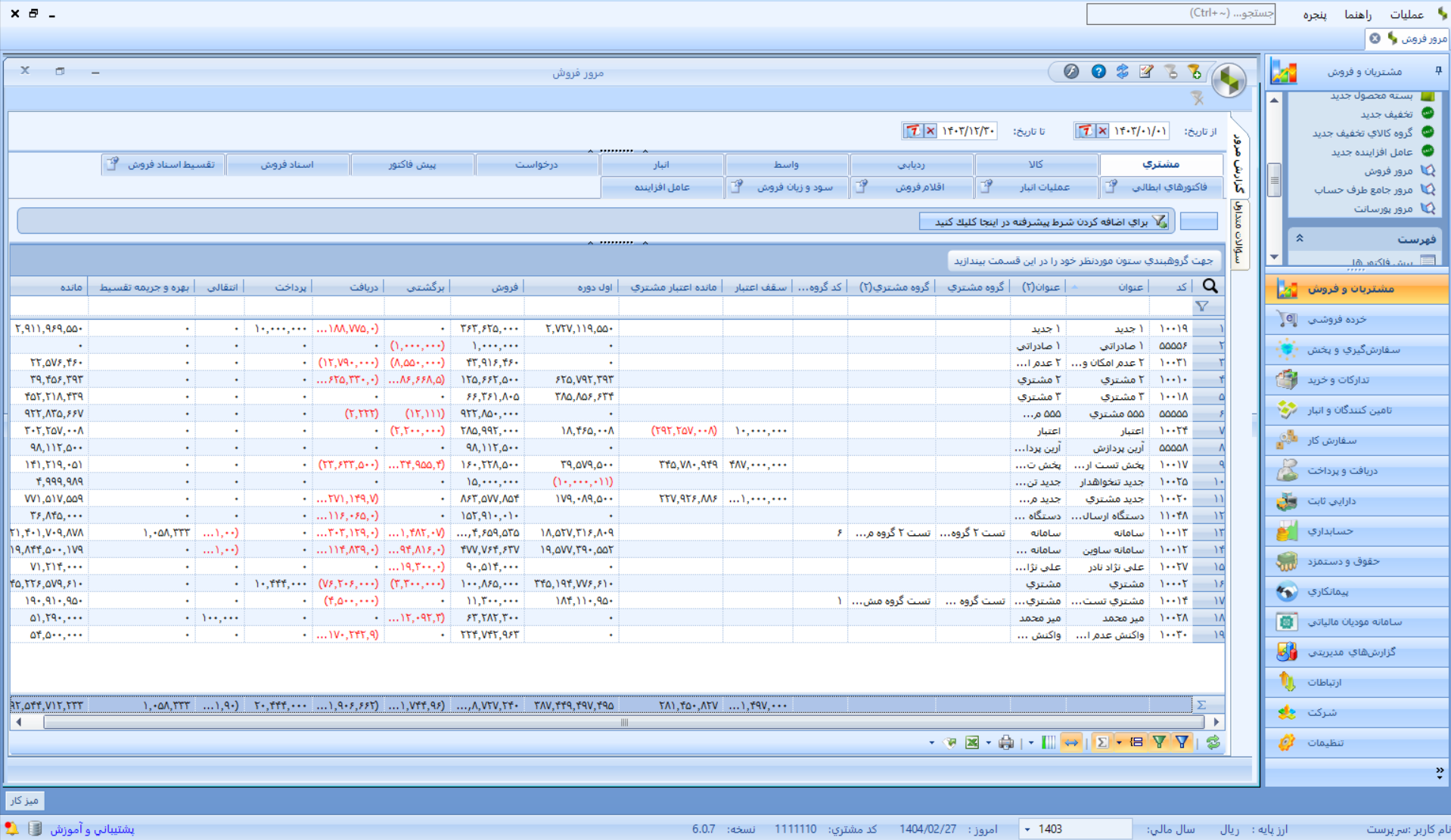Screen dimensions: 1451x840
Task: Click the میز کار button at bottom left
Action: [24, 800]
